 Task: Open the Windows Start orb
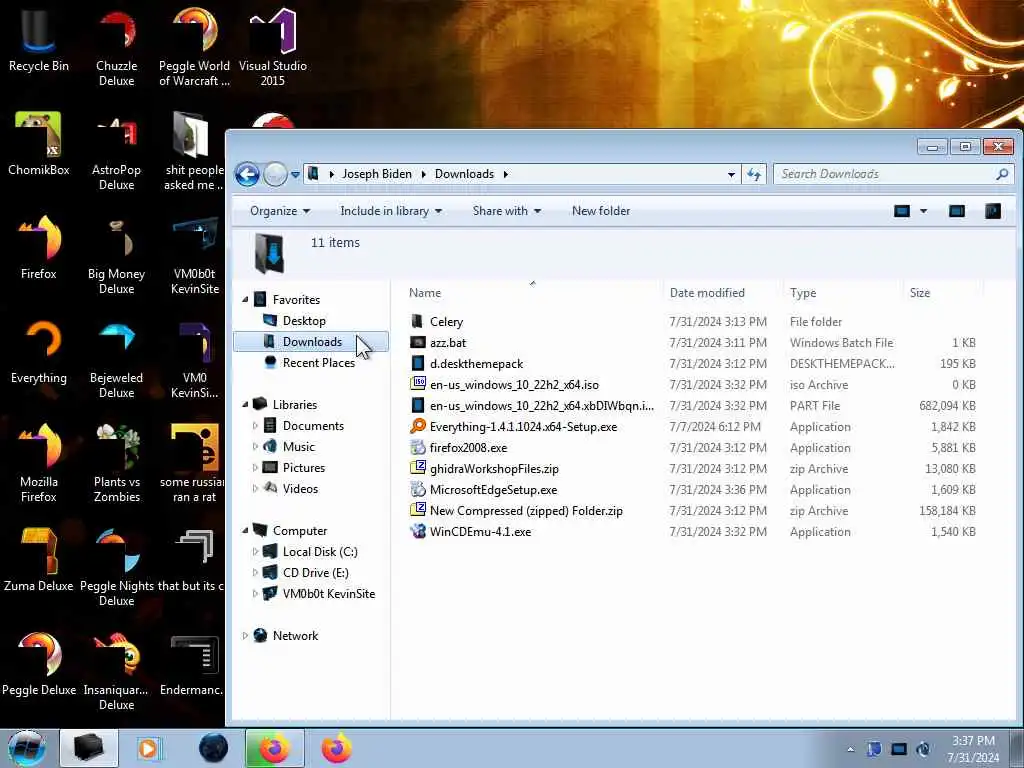click(x=27, y=748)
